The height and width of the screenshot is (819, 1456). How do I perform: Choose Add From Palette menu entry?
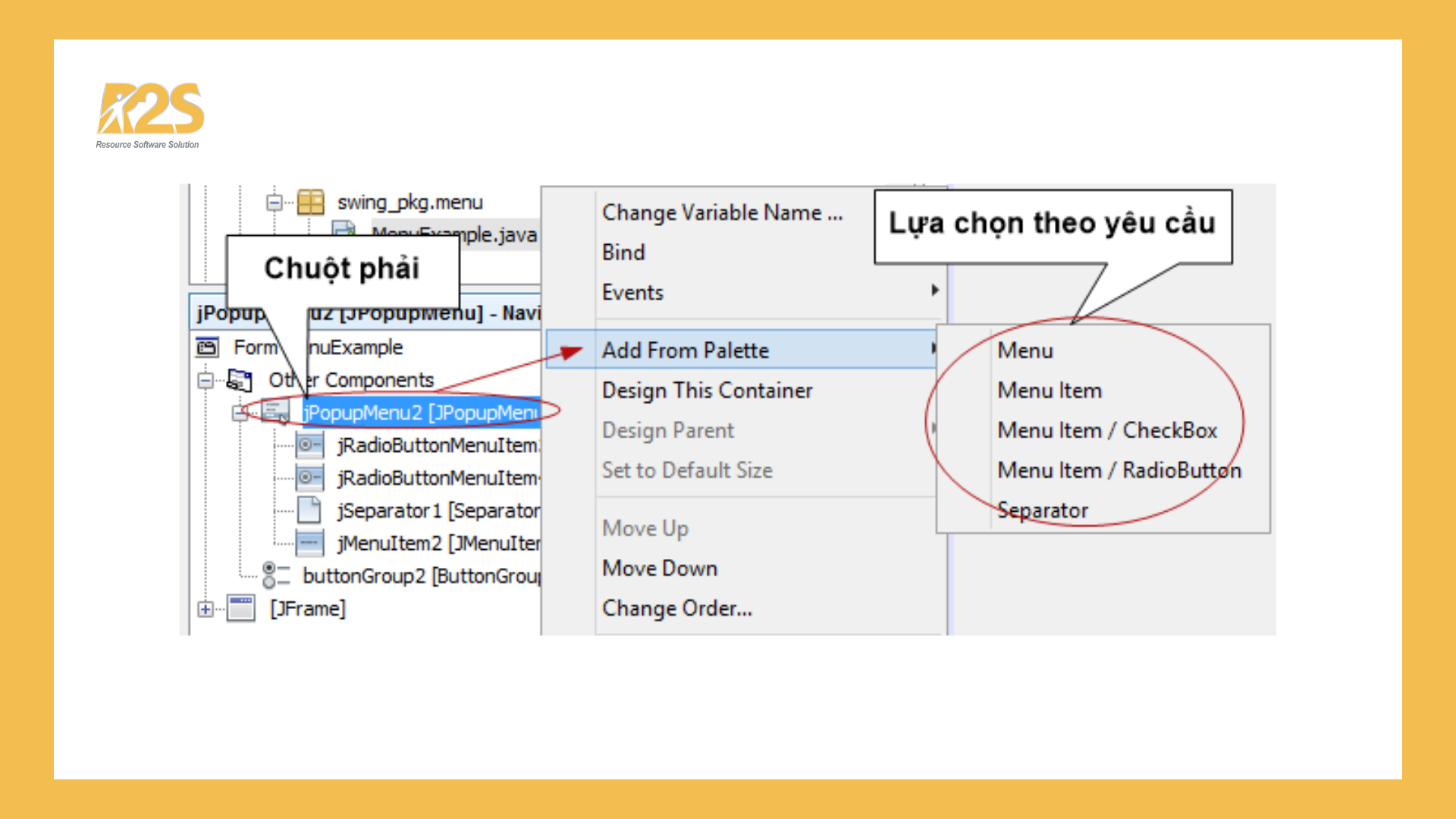(x=685, y=350)
